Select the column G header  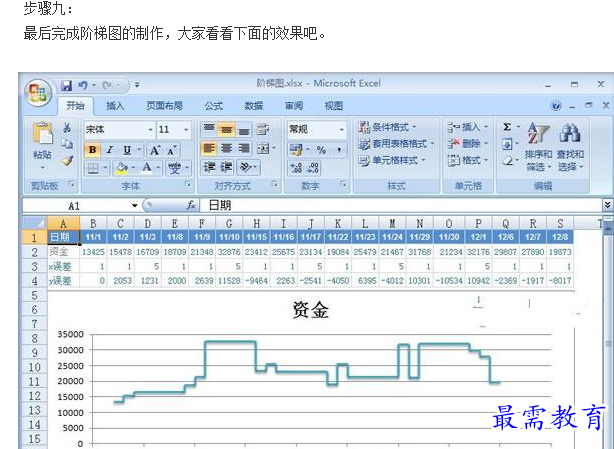[x=229, y=224]
